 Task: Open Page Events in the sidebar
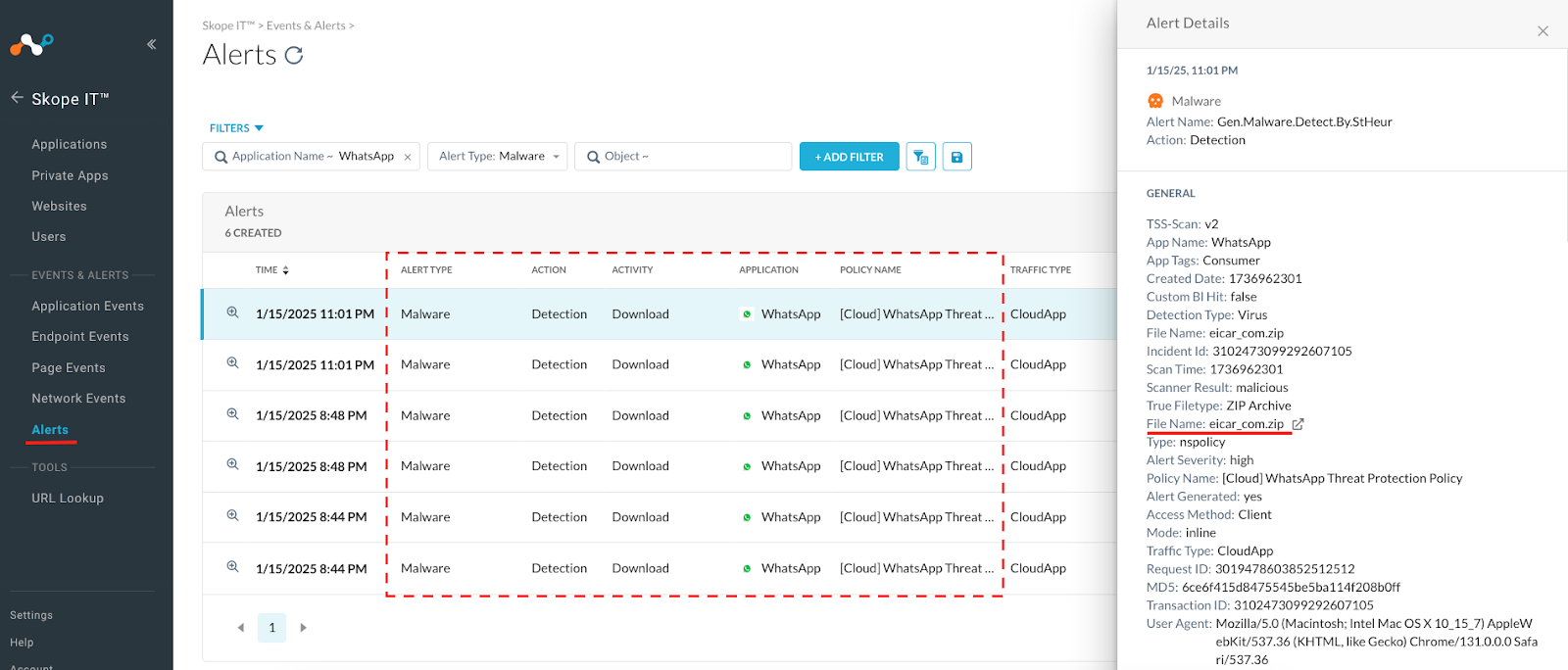pos(69,367)
